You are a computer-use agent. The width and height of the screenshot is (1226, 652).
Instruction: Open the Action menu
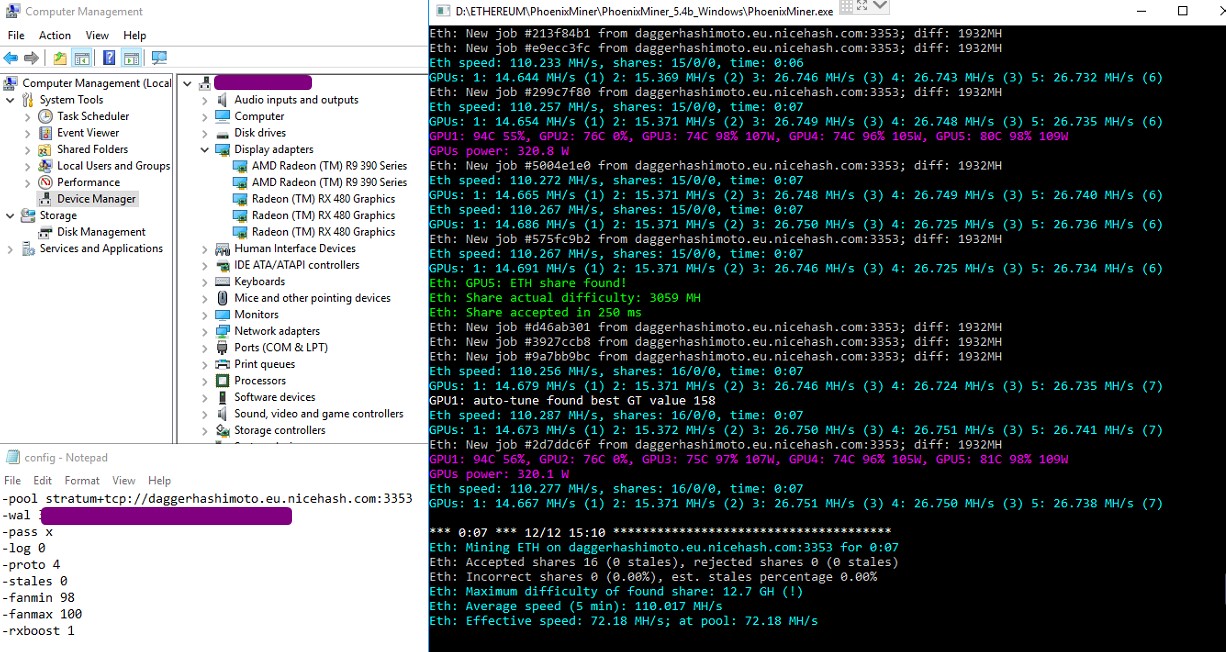click(x=55, y=35)
